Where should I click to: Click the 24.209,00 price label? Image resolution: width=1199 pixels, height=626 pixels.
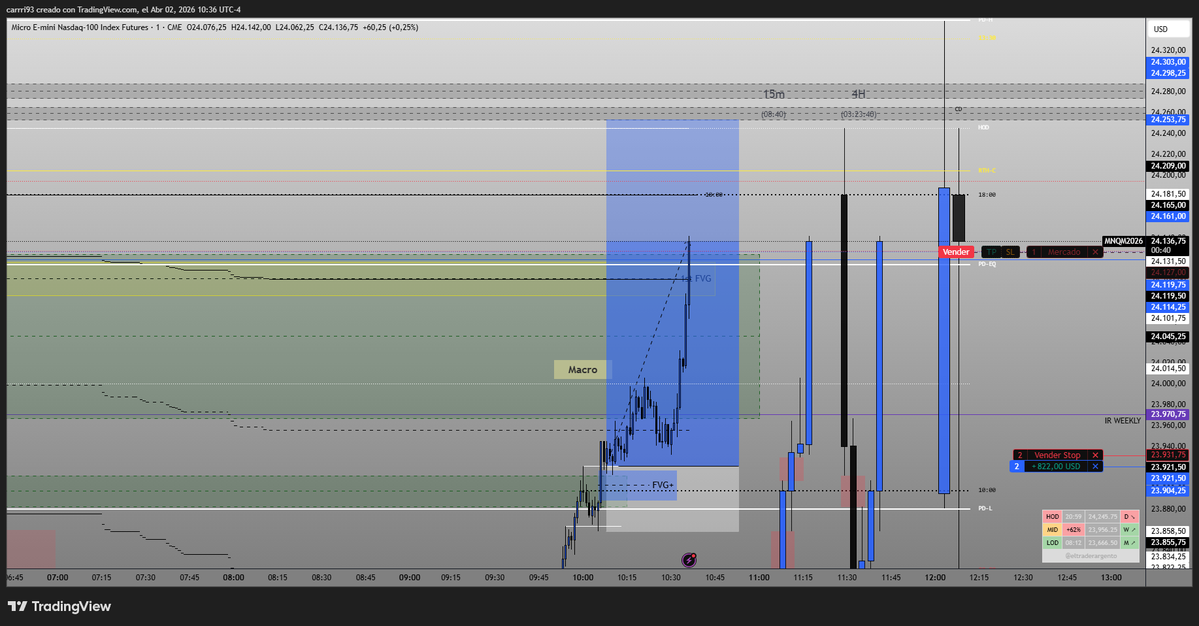pyautogui.click(x=1168, y=166)
